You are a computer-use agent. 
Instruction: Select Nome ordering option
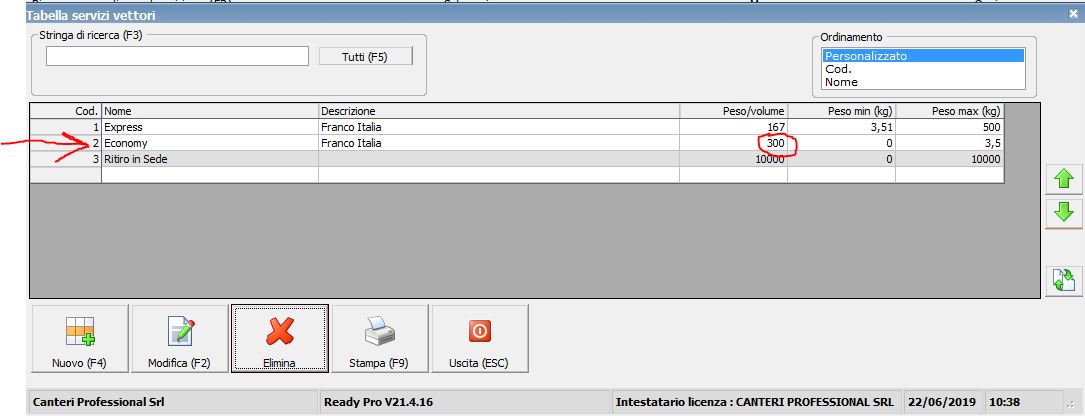[x=924, y=82]
